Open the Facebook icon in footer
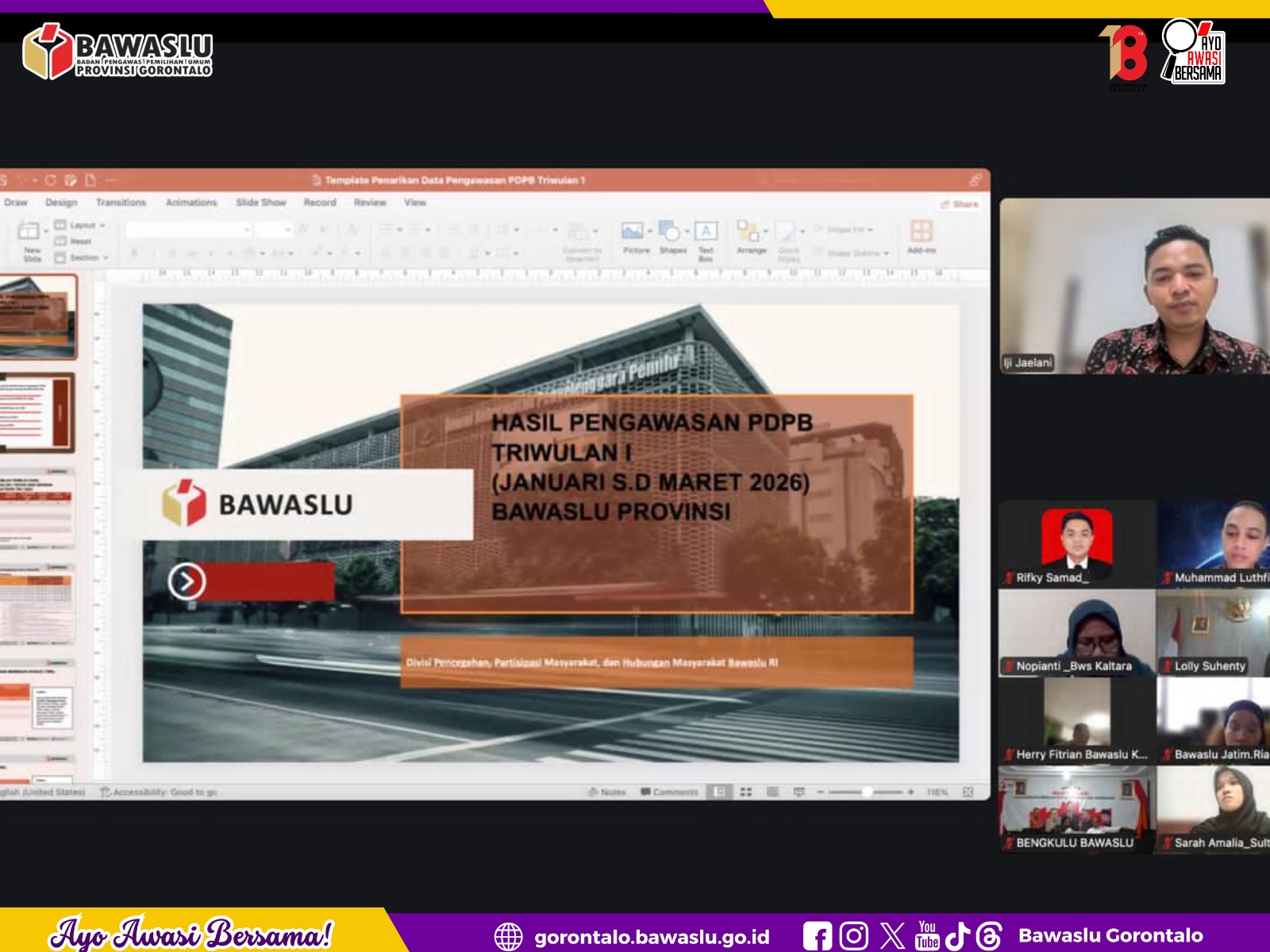Viewport: 1270px width, 952px height. pyautogui.click(x=818, y=936)
